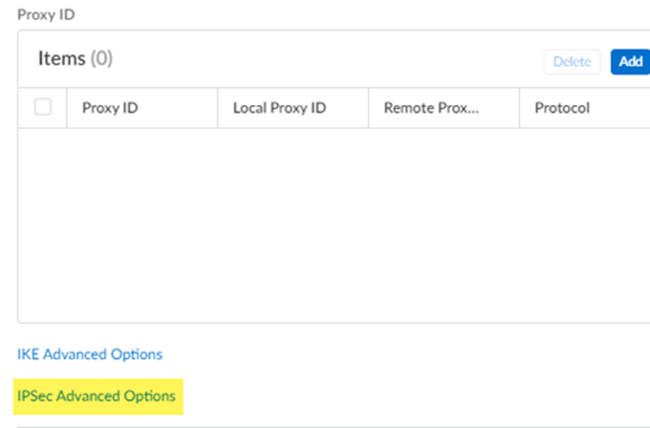
Task: Click the horizontal line below IPSec Advanced Options
Action: [x=330, y=427]
